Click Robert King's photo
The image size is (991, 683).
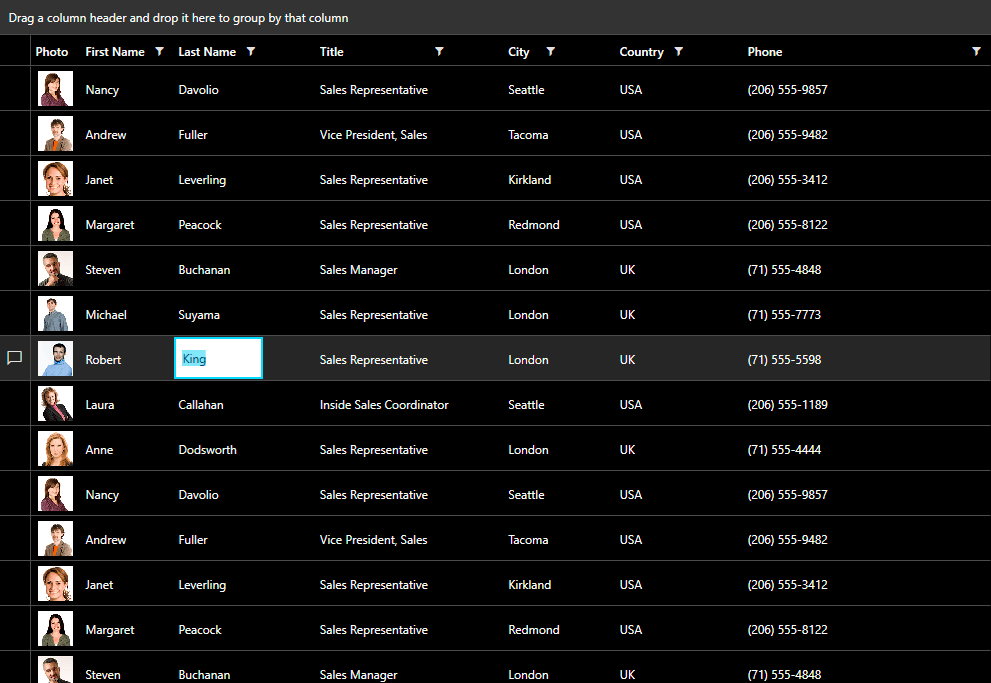click(56, 358)
